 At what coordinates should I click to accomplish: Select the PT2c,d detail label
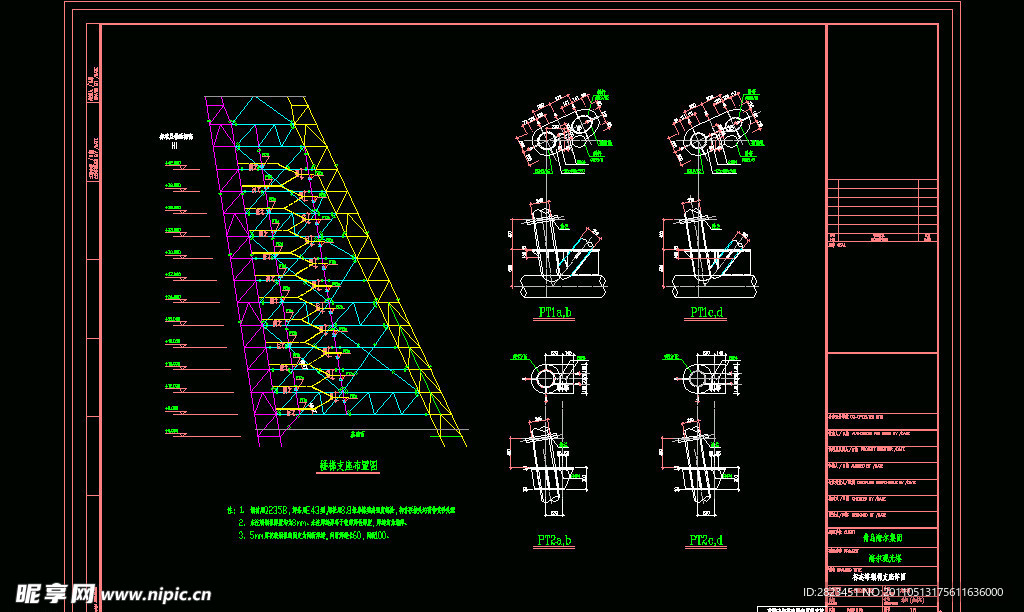point(706,541)
